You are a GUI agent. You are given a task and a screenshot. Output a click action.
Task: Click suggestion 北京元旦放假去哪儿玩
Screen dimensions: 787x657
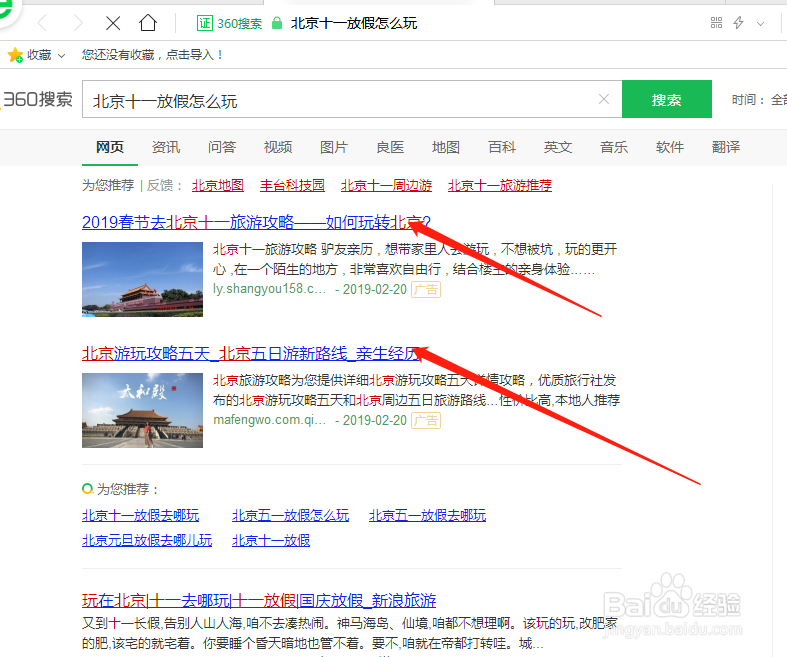point(147,540)
